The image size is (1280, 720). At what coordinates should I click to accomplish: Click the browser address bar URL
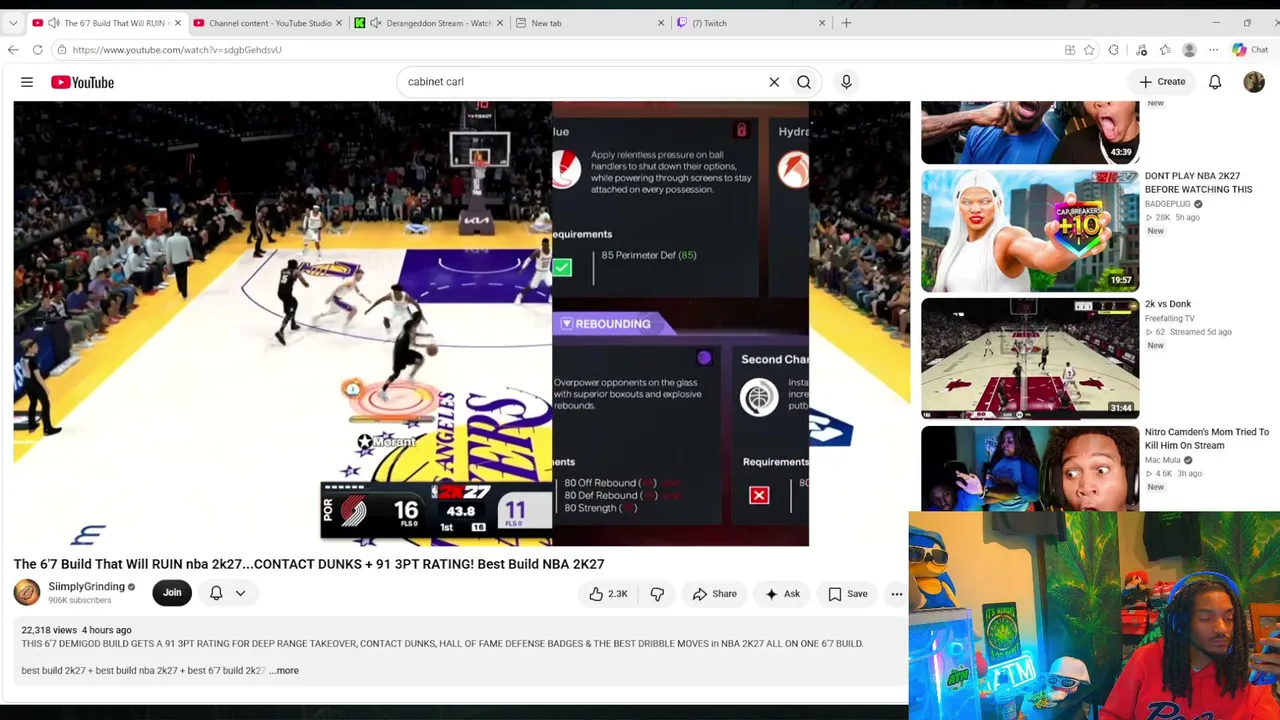coord(177,50)
